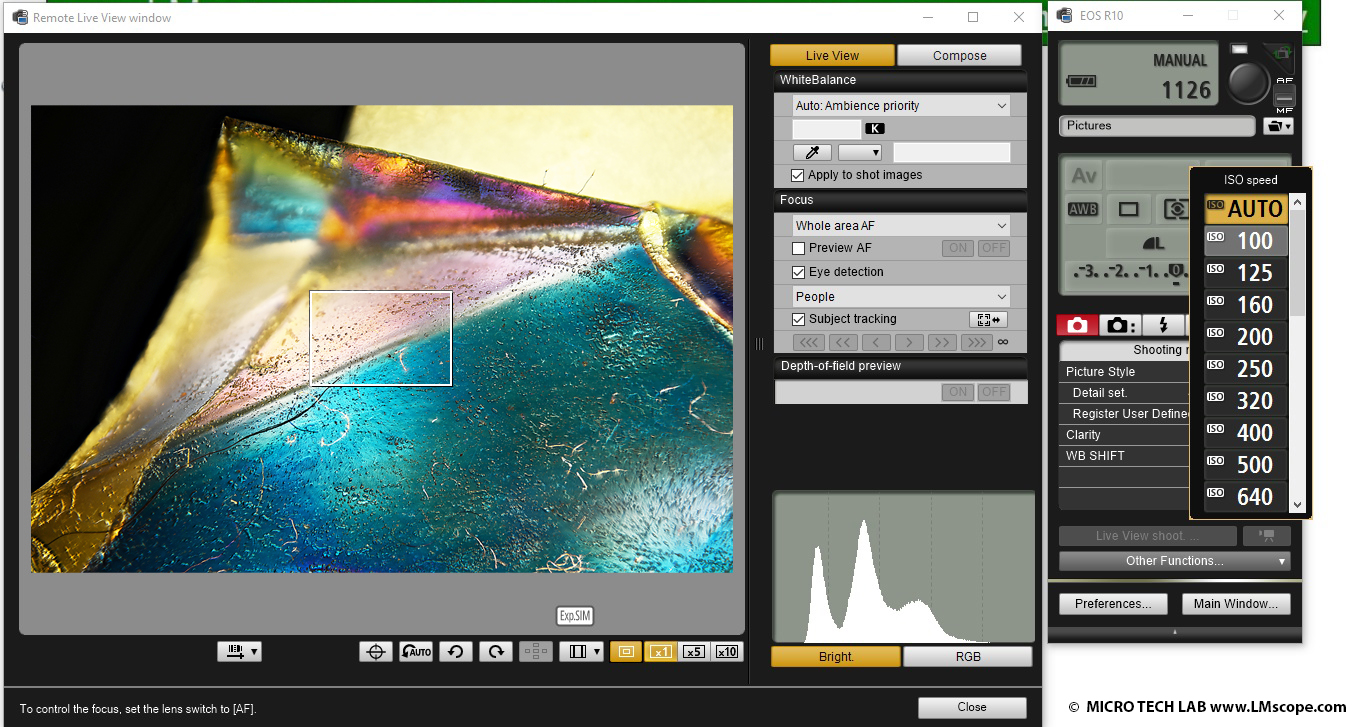The height and width of the screenshot is (727, 1366).
Task: Click the Preferences... button
Action: [1113, 604]
